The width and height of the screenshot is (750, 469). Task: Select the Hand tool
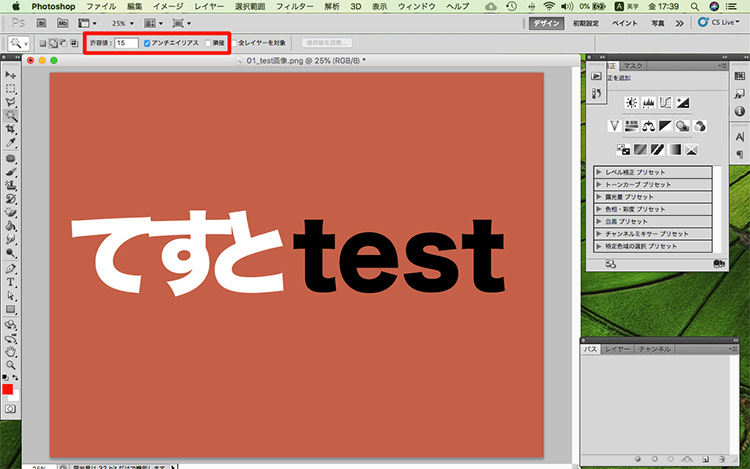coord(11,352)
